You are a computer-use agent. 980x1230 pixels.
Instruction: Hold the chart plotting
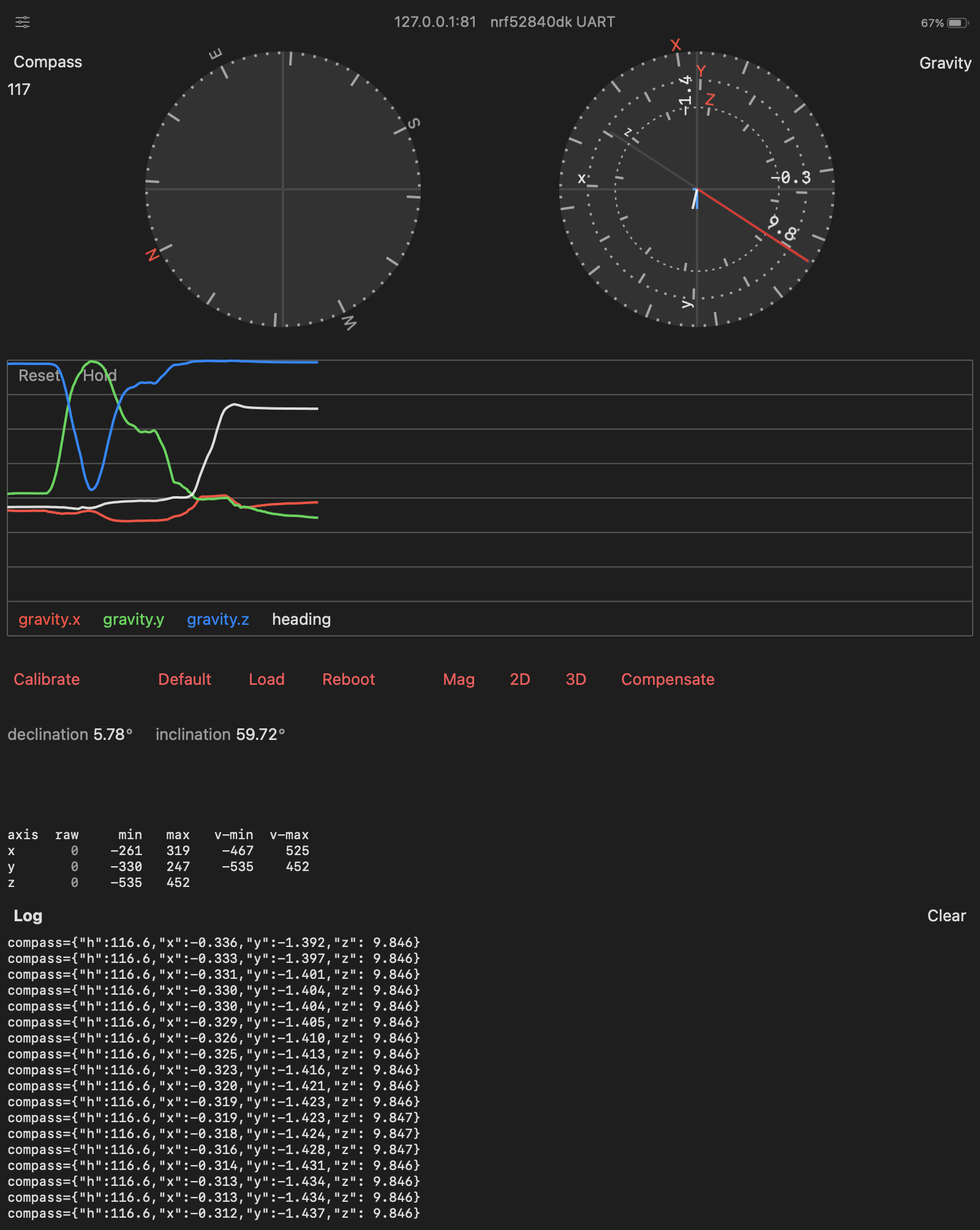click(x=100, y=376)
